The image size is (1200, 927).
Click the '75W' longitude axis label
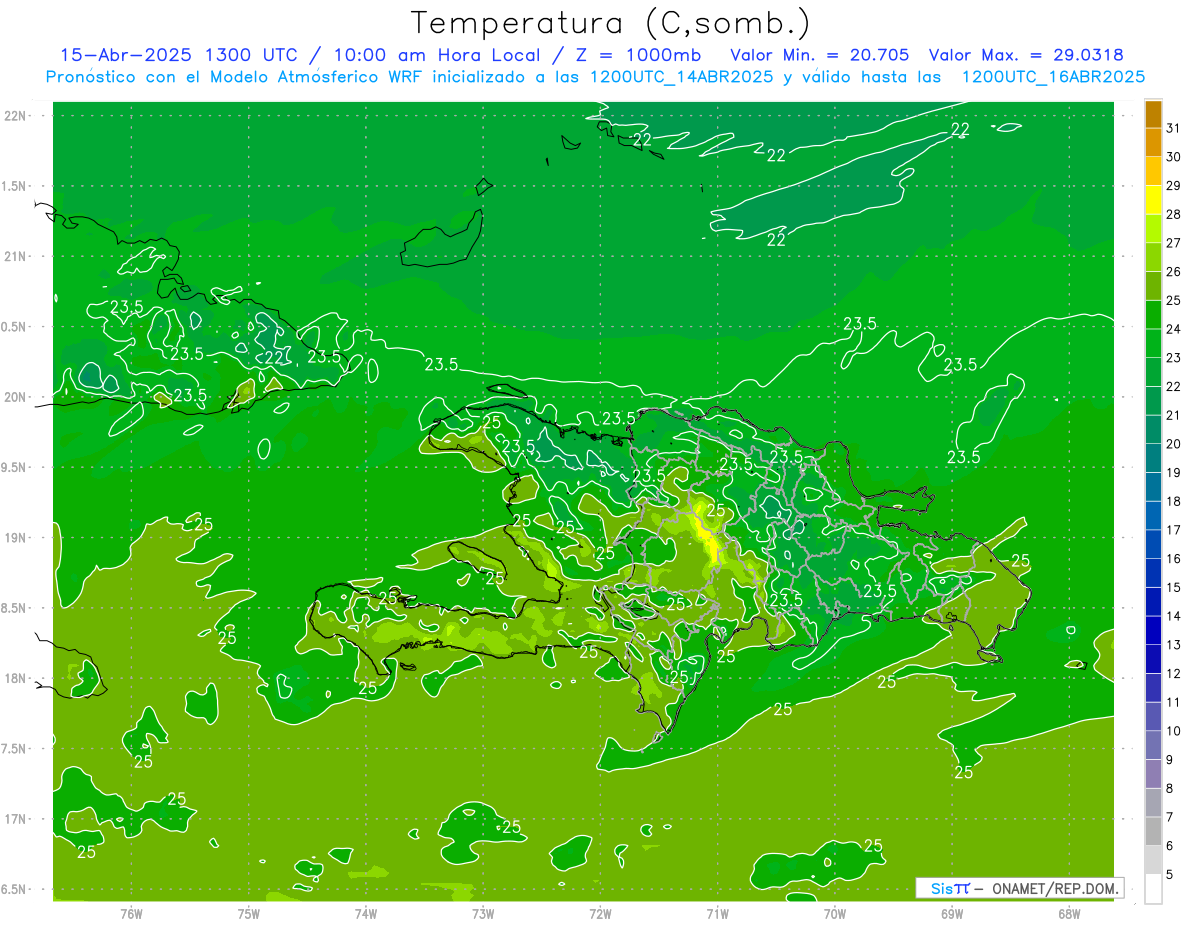249,914
